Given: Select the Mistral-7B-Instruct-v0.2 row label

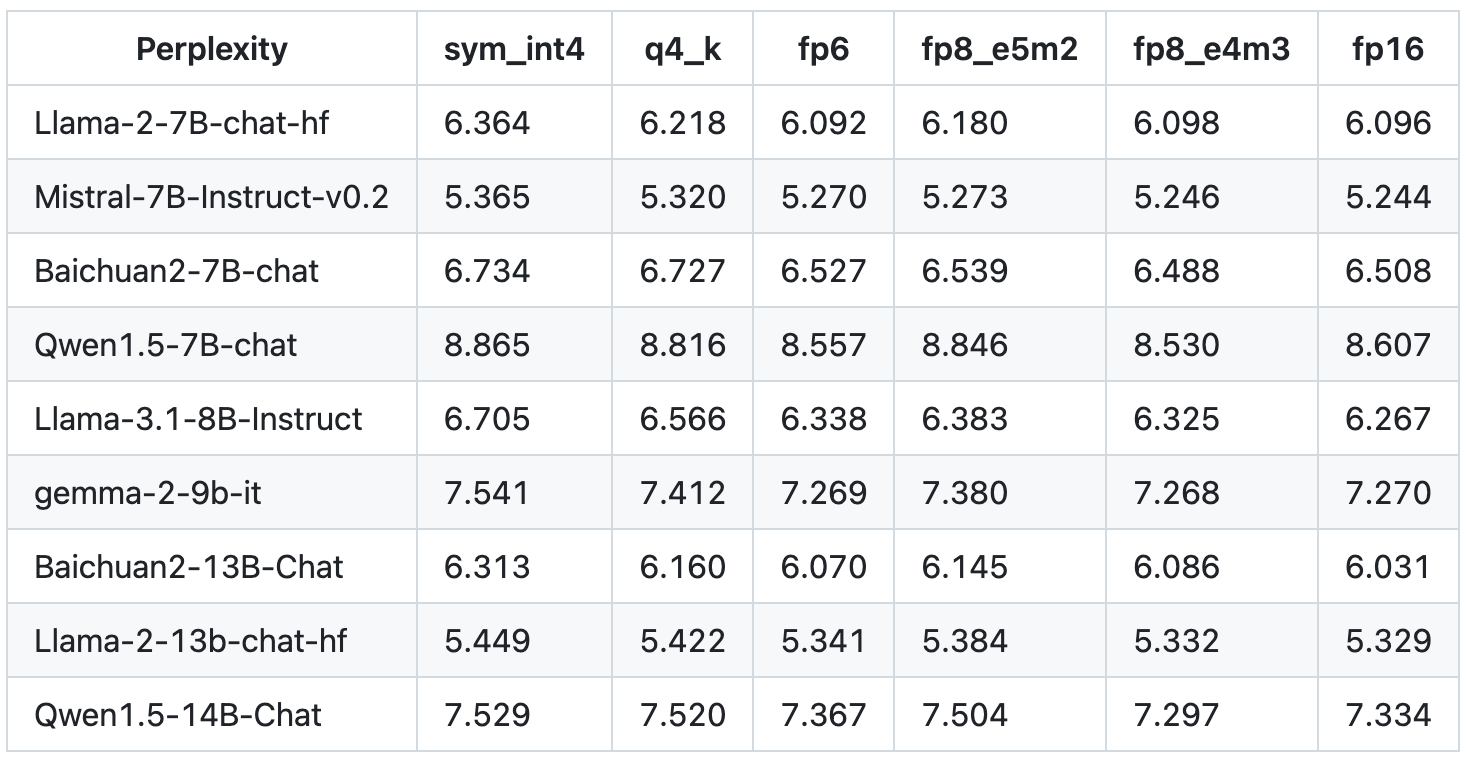Looking at the screenshot, I should pos(211,197).
